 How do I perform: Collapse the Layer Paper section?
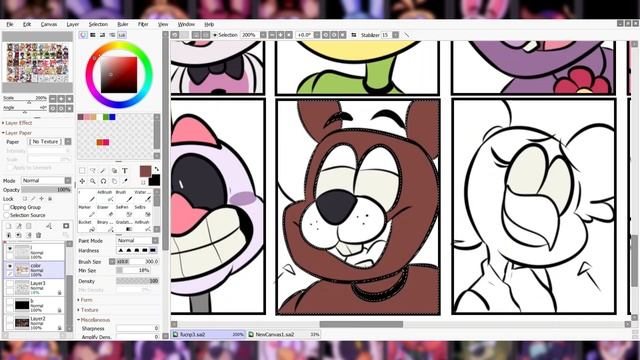click(x=17, y=133)
